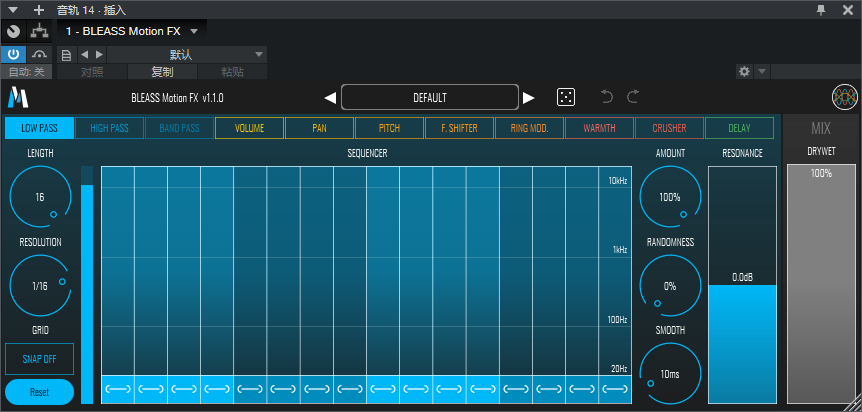Click the undo arrow icon
This screenshot has width=862, height=412.
607,97
